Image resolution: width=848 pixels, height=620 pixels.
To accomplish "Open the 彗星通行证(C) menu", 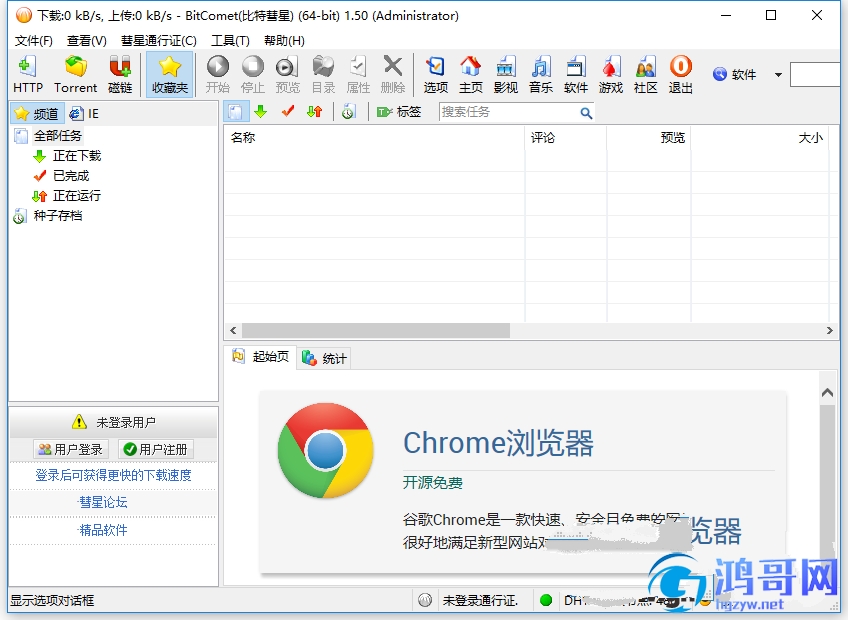I will click(x=158, y=41).
